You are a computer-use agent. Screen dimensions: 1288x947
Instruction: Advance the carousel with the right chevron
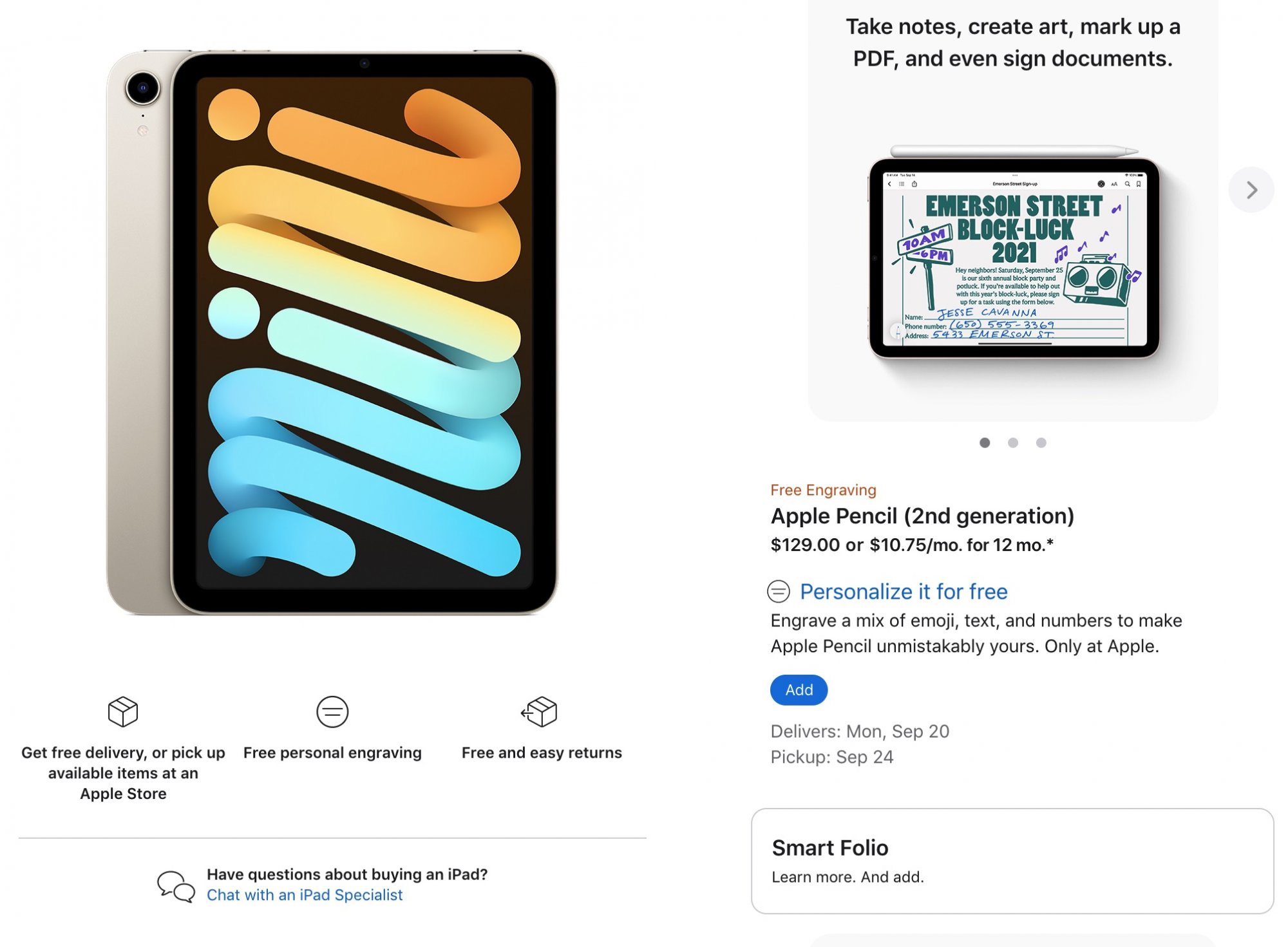click(1251, 190)
